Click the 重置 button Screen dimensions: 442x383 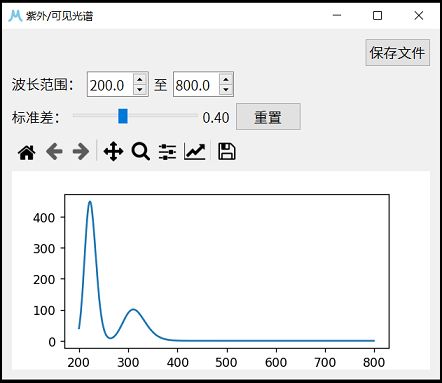click(x=268, y=117)
